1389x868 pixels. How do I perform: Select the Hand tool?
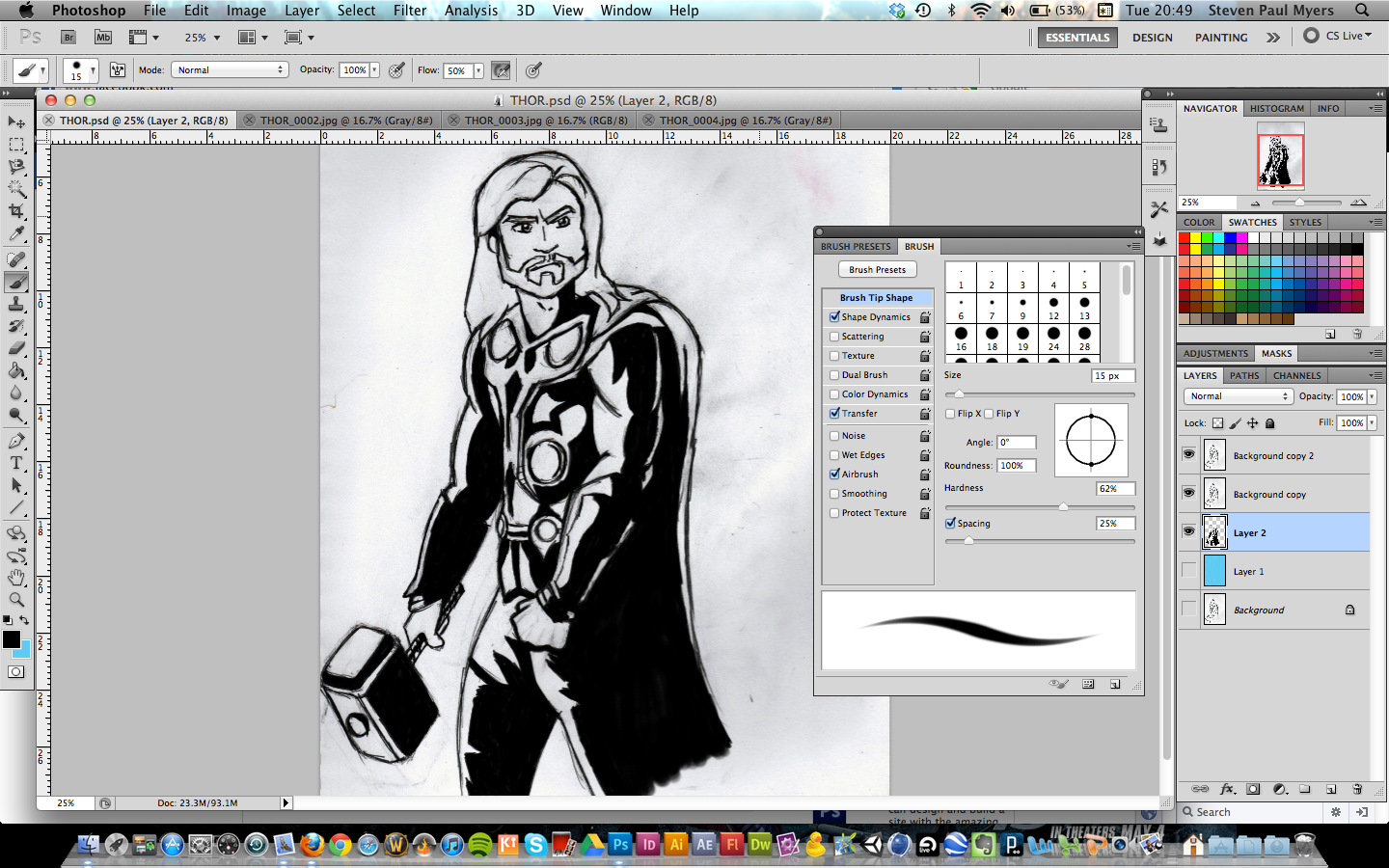pyautogui.click(x=16, y=578)
